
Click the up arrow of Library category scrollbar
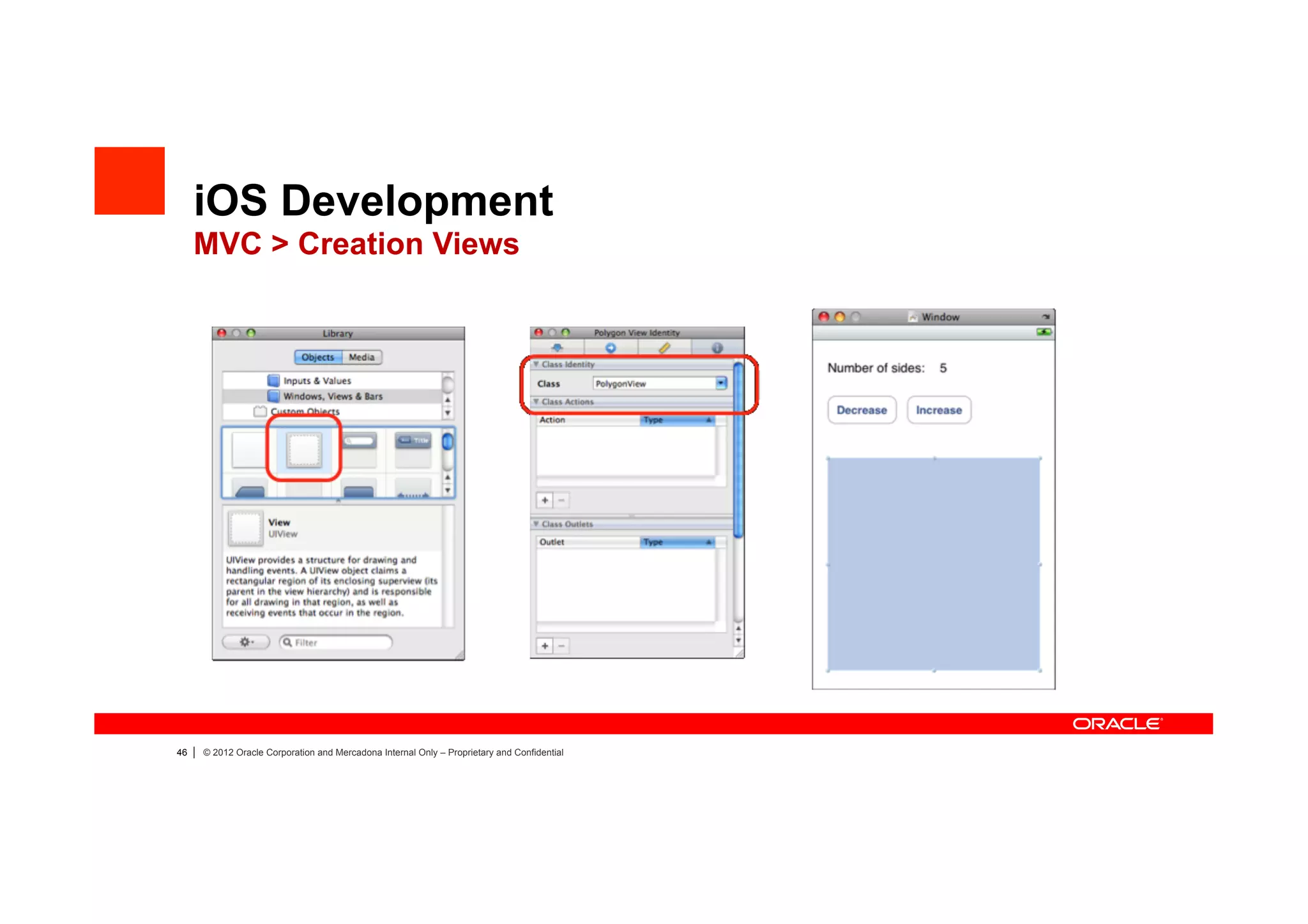coord(448,400)
